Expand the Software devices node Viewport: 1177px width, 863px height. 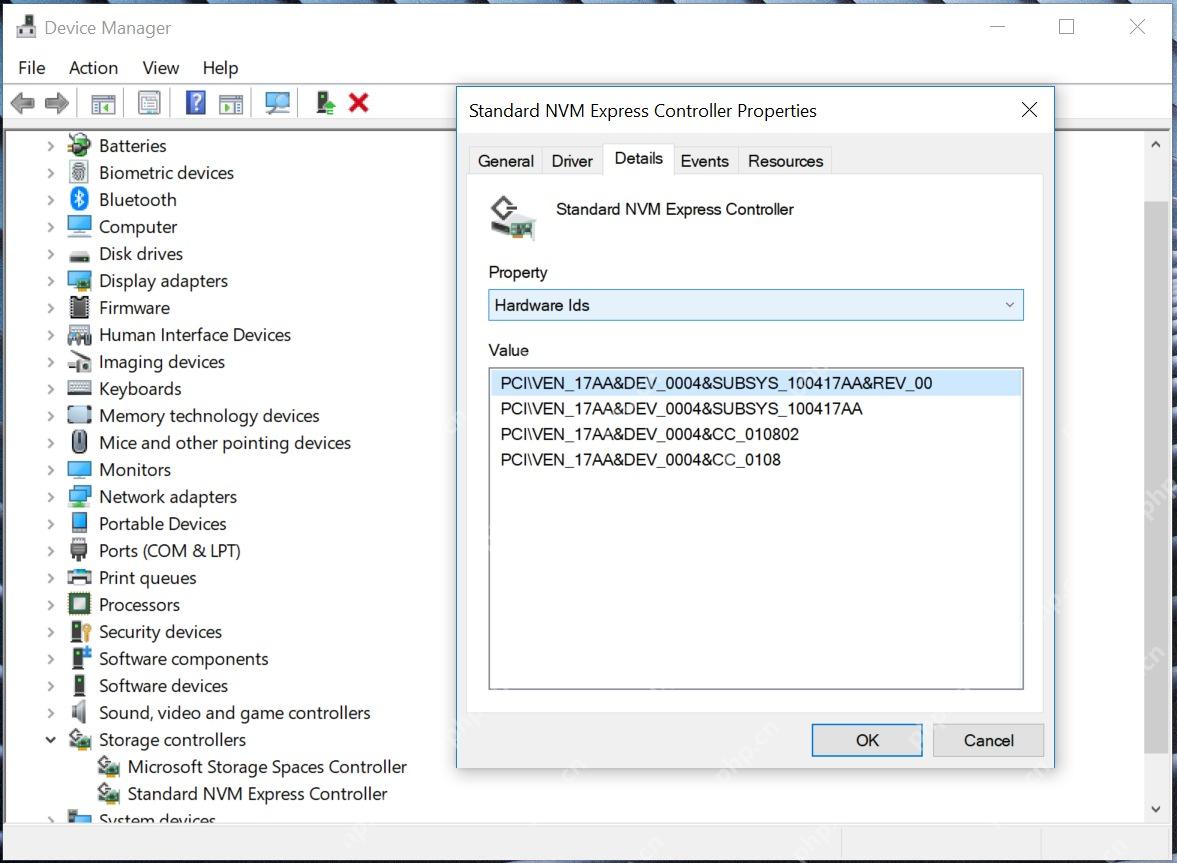[50, 686]
